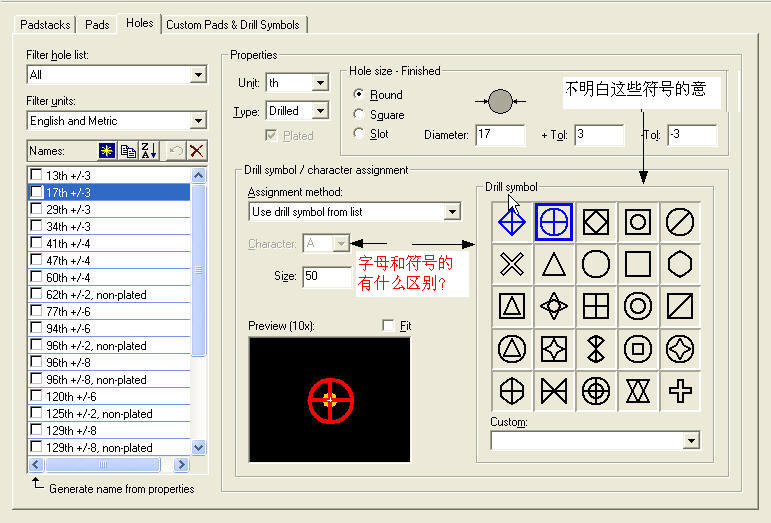
Task: Select the 17th +/-3 hole entry
Action: click(109, 192)
